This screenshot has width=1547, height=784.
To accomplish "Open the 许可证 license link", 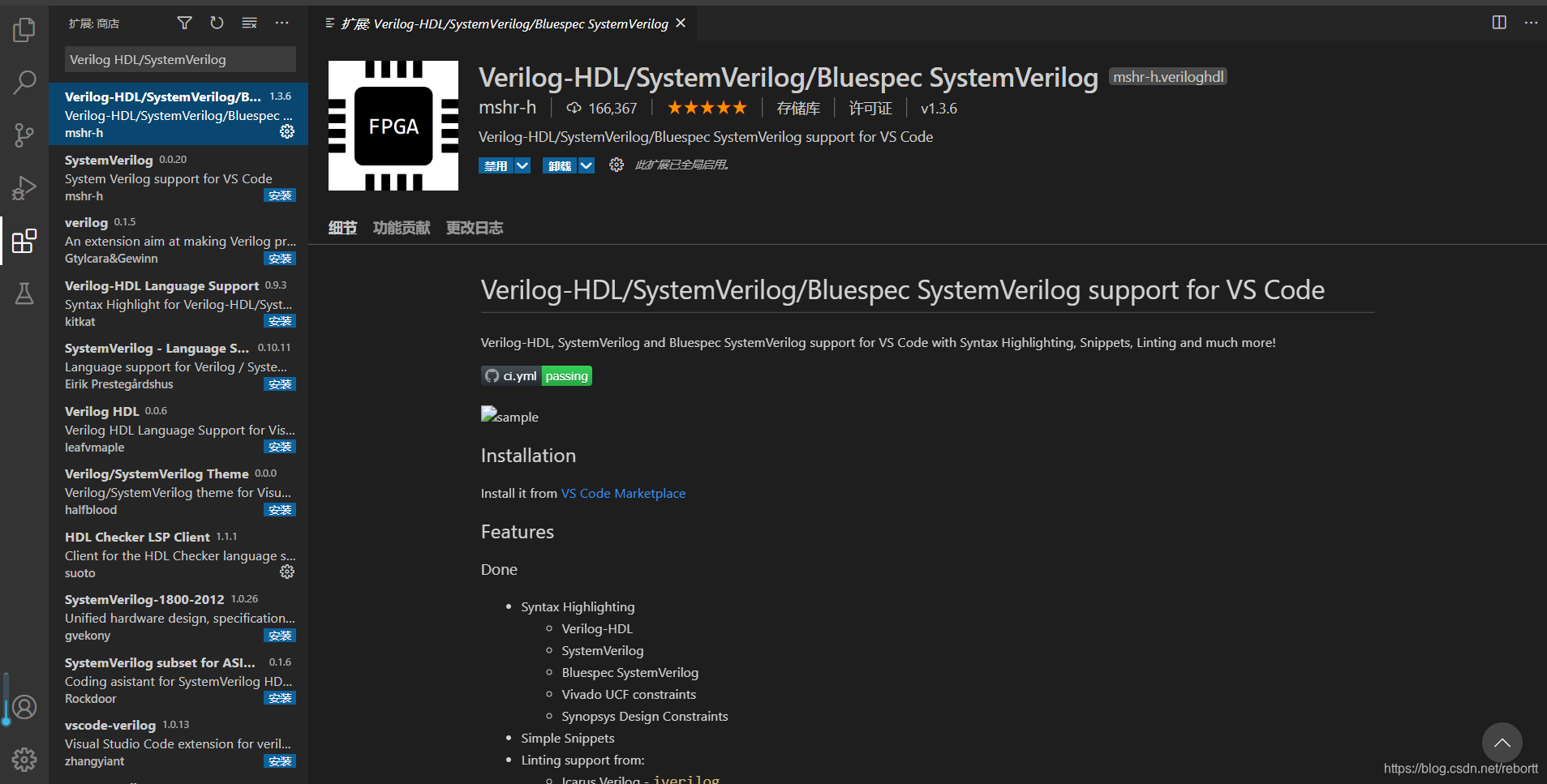I will point(870,108).
